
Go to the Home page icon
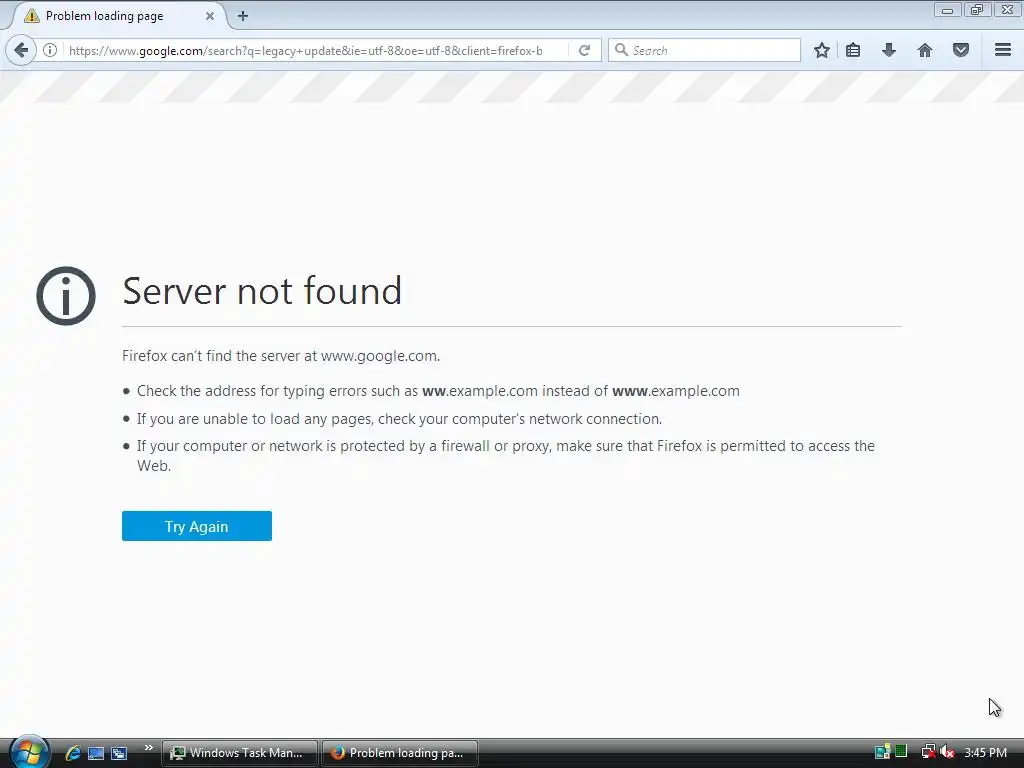coord(925,50)
